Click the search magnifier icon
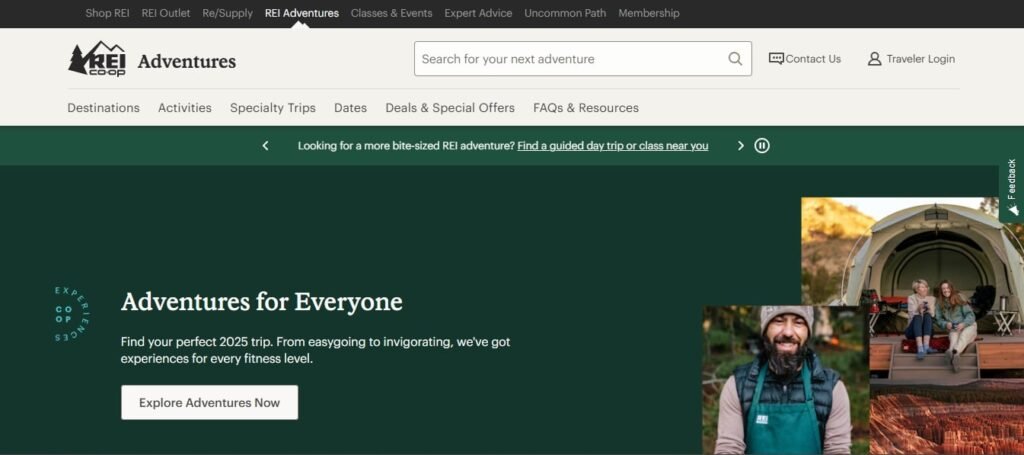 735,59
